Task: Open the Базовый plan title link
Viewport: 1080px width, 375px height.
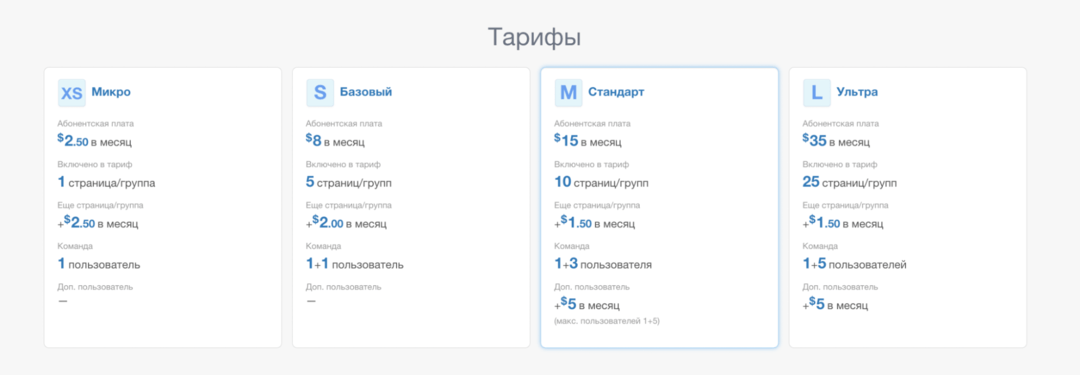Action: coord(366,92)
